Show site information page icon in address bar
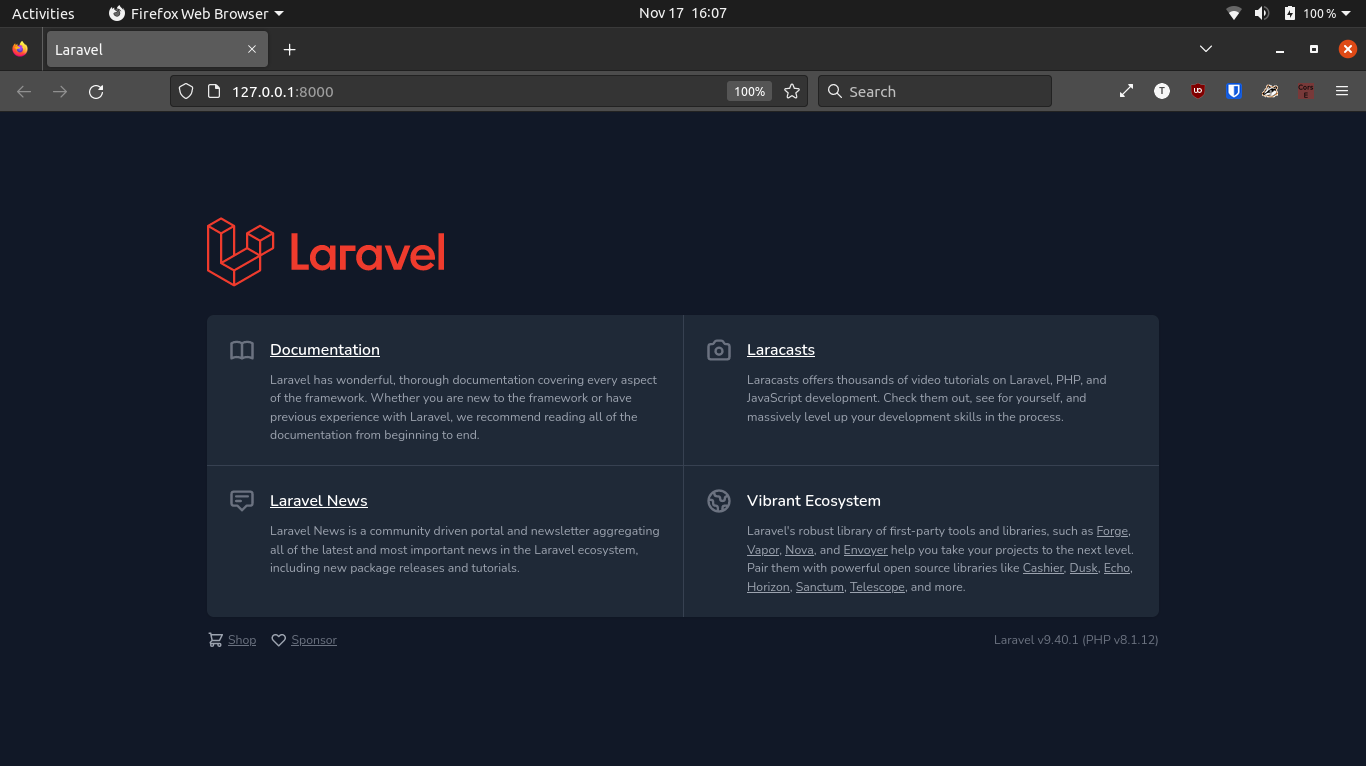Screen dimensions: 1366x766 tap(213, 91)
